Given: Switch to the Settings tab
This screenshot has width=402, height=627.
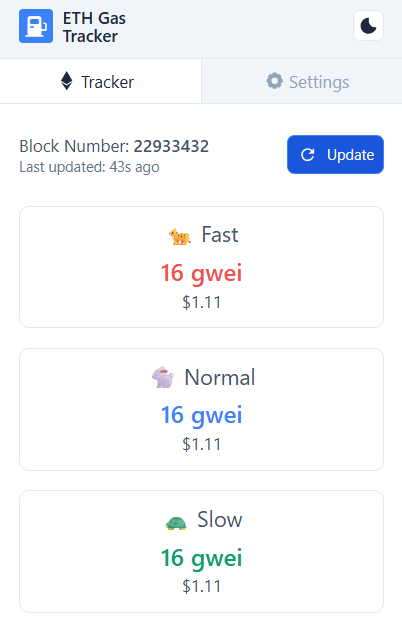Looking at the screenshot, I should (302, 81).
